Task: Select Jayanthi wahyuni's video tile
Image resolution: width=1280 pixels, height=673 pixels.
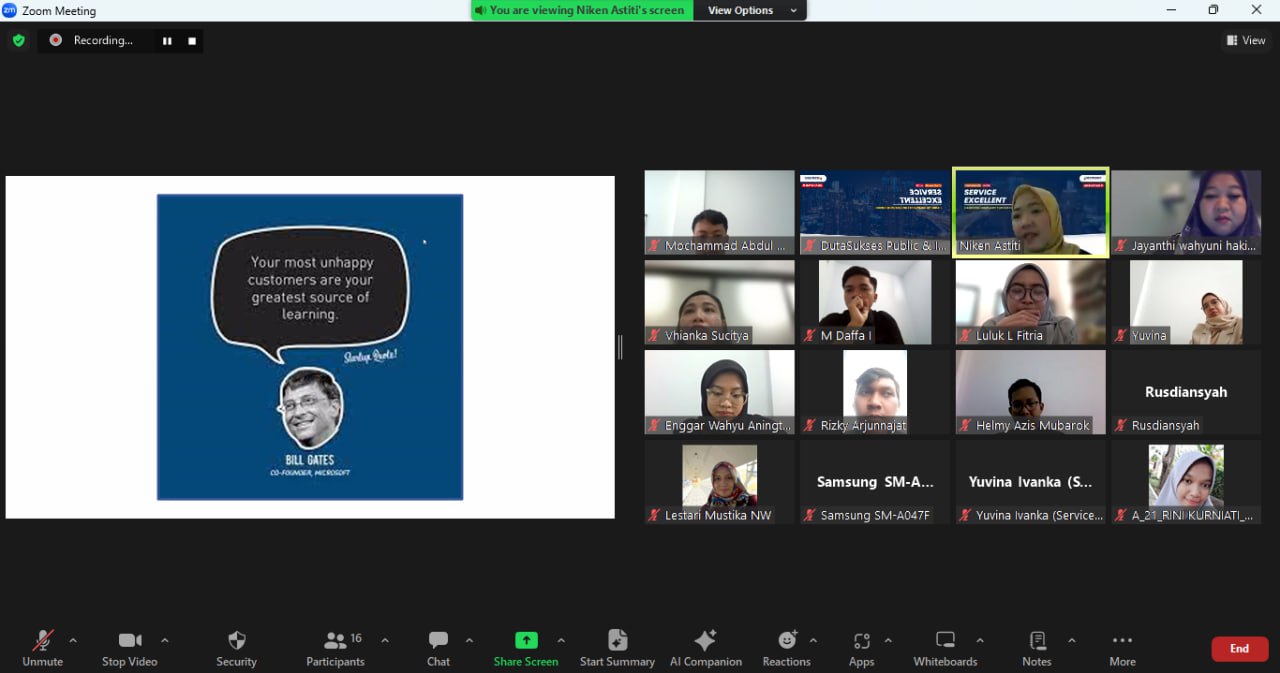Action: point(1186,213)
